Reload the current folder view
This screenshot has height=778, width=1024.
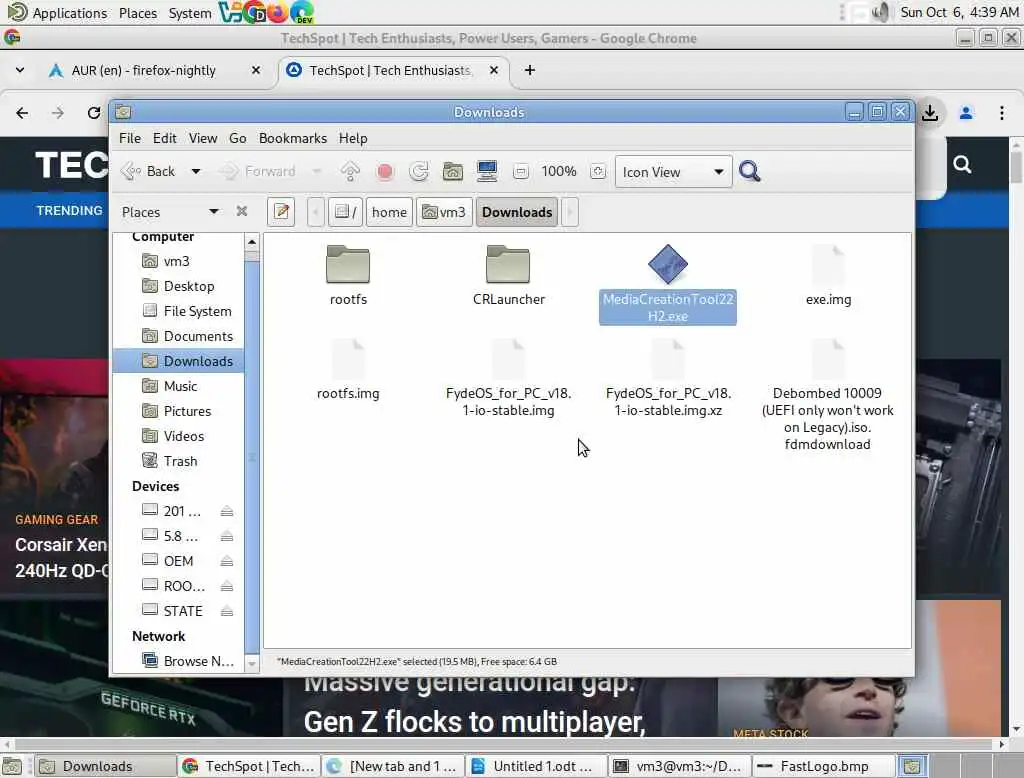(419, 171)
